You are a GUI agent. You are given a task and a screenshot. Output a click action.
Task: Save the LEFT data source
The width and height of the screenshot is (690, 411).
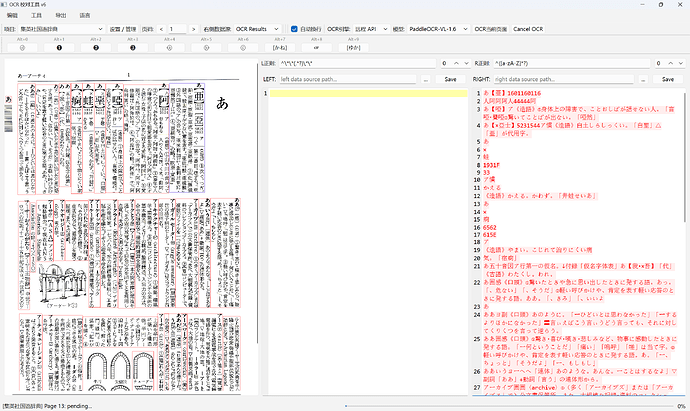pyautogui.click(x=450, y=79)
